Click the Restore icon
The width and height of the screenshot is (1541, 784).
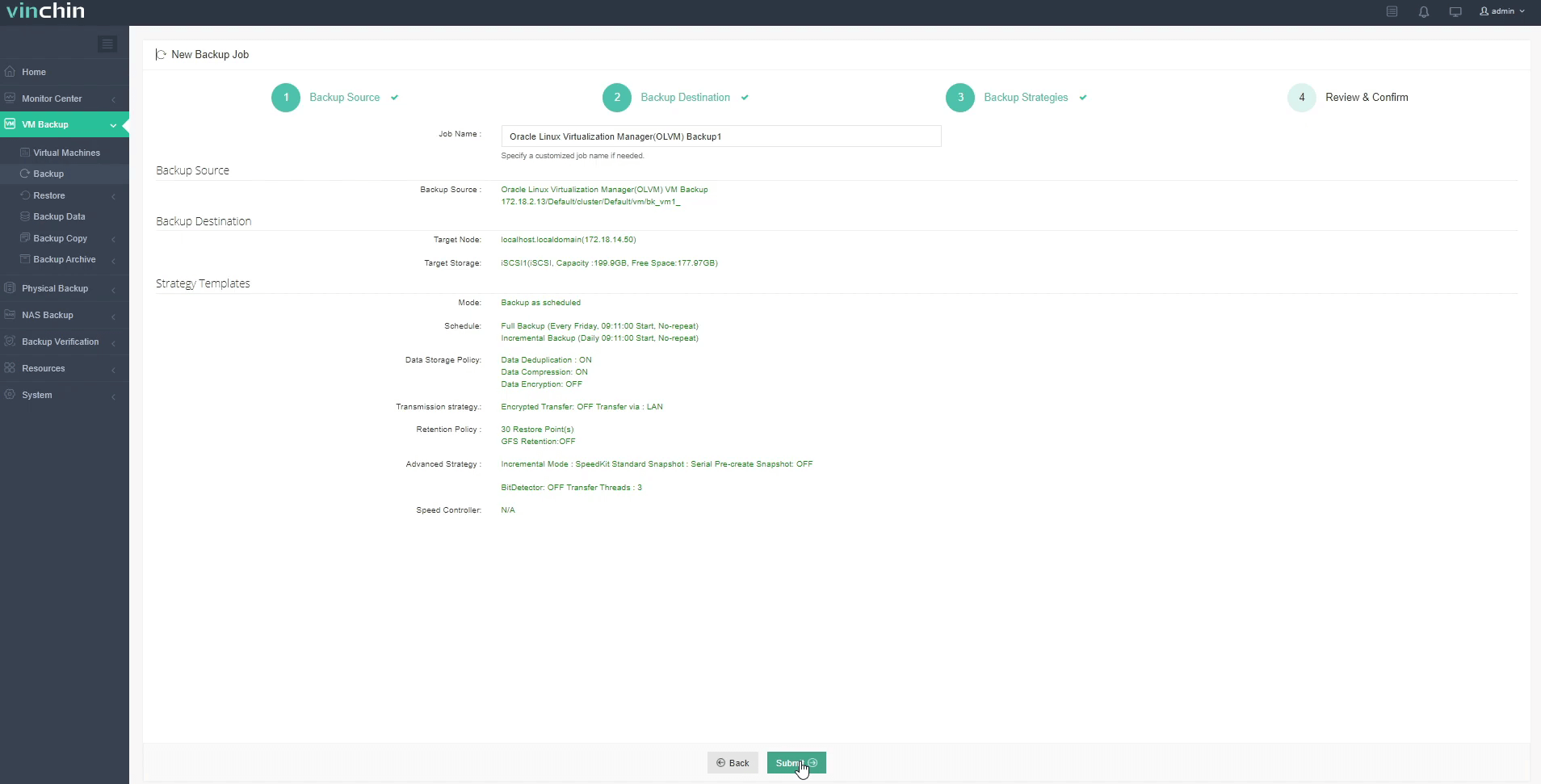point(25,195)
